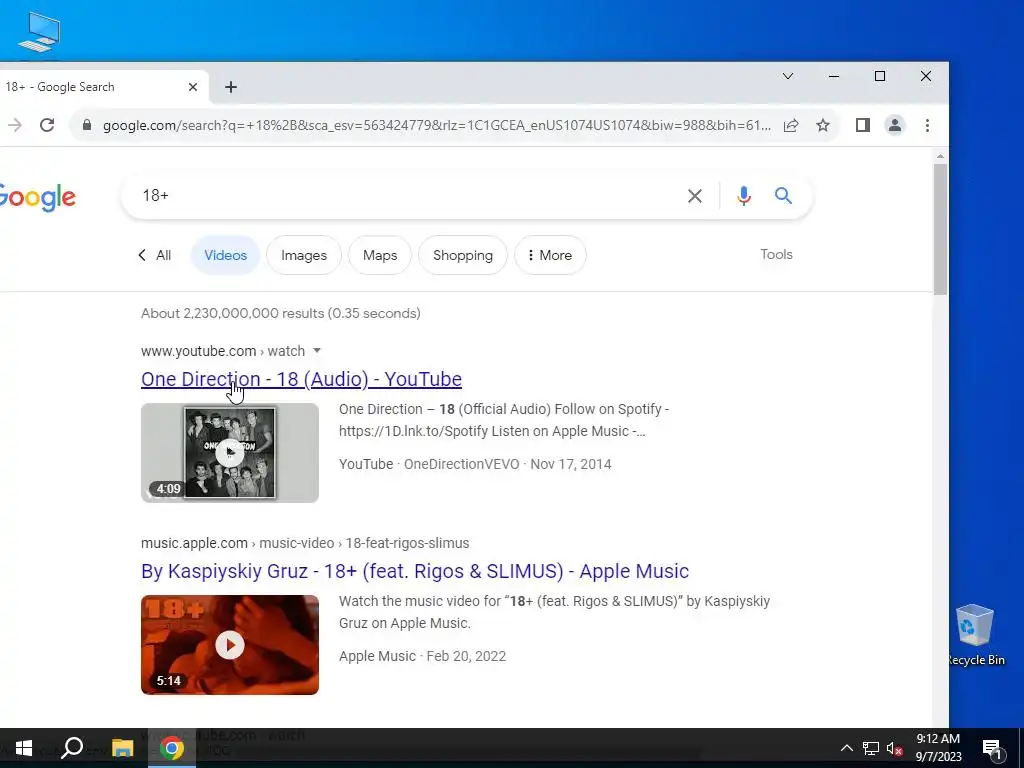Open the Windows Start menu

click(24, 748)
